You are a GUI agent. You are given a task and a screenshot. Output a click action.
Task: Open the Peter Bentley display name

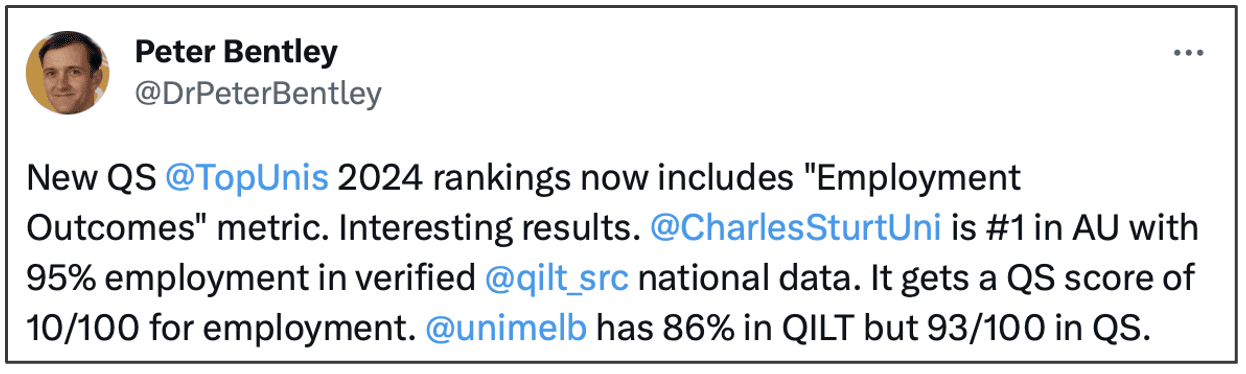pyautogui.click(x=235, y=51)
